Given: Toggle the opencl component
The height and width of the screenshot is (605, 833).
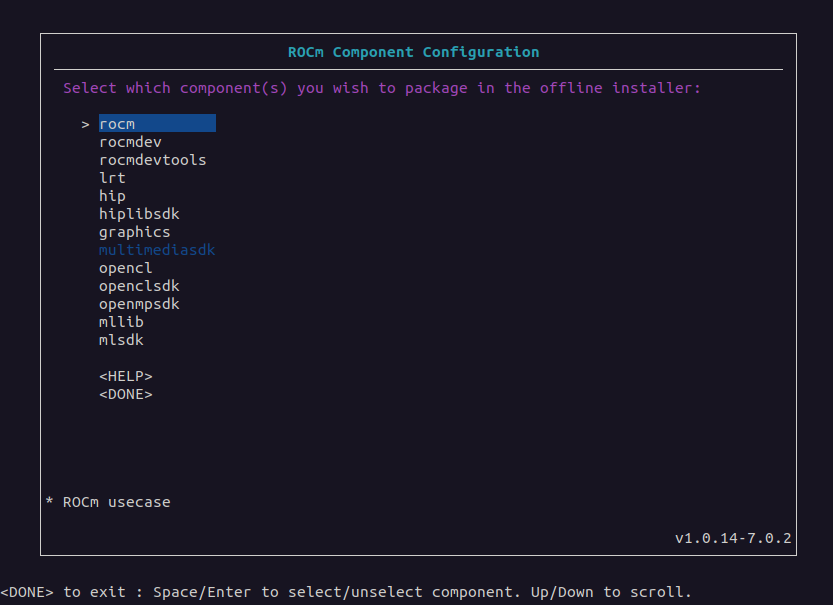Looking at the screenshot, I should click(125, 268).
